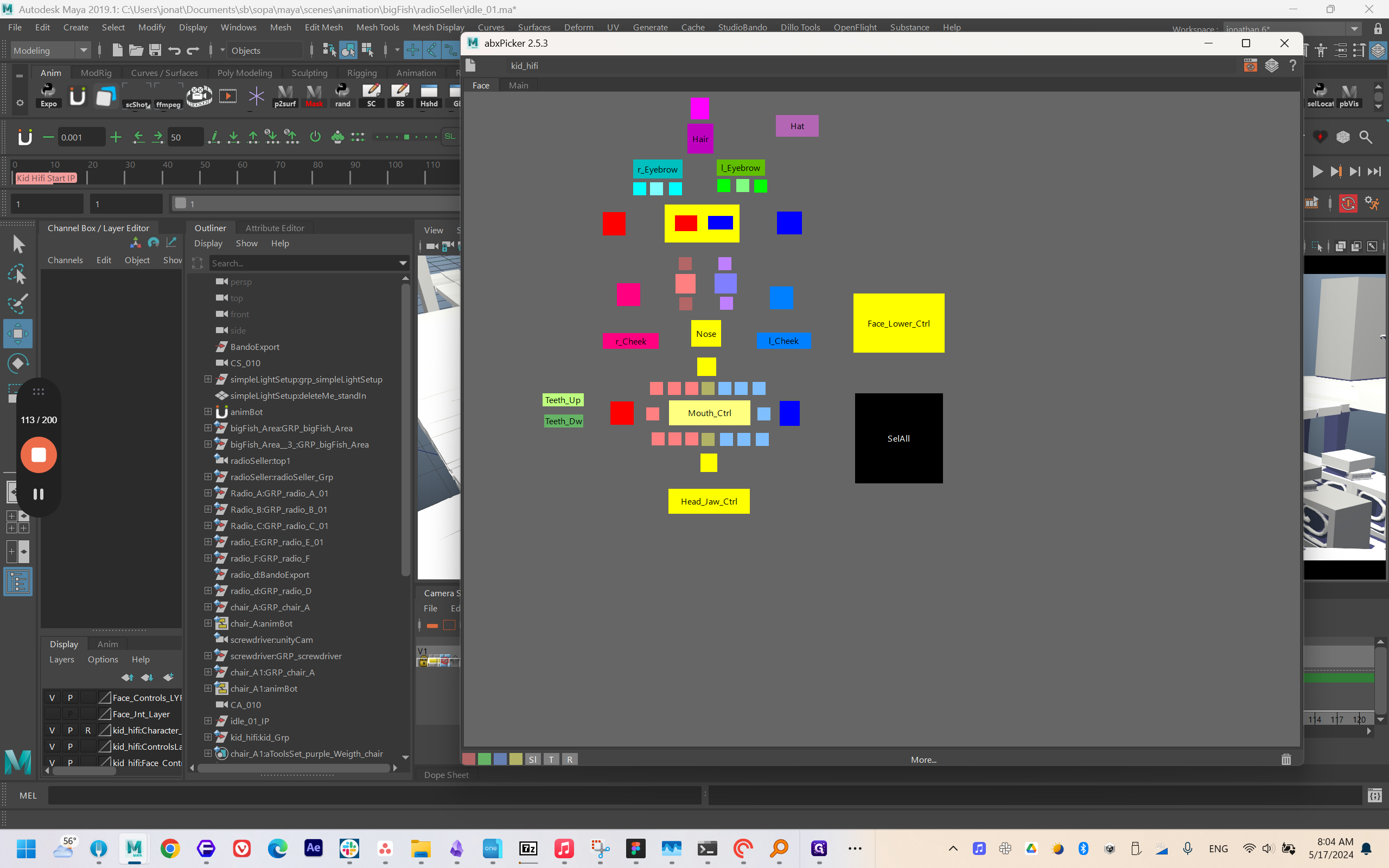Open the Windows menu
Viewport: 1389px width, 868px height.
pos(239,27)
